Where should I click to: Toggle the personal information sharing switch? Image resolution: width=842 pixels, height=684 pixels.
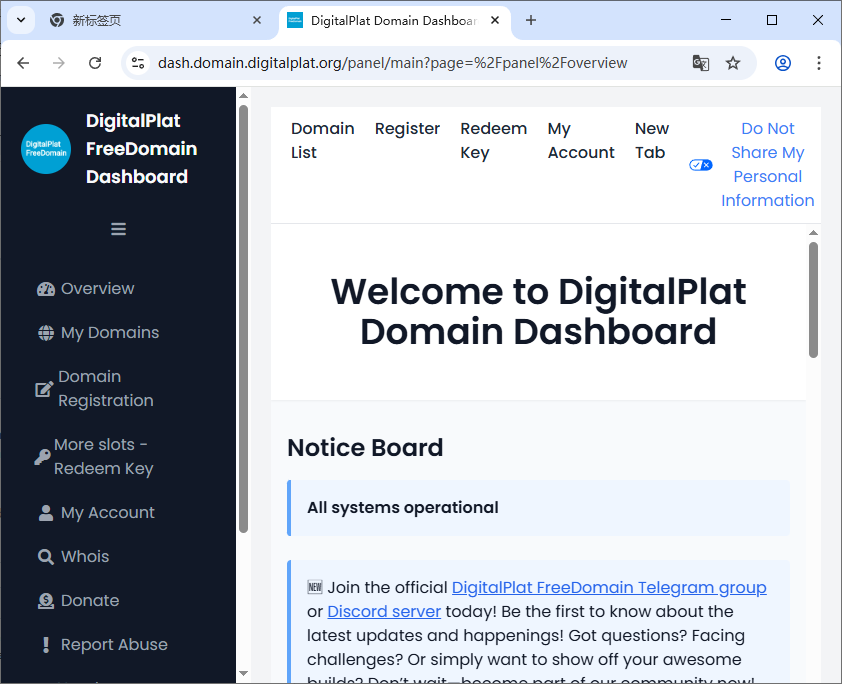(701, 165)
